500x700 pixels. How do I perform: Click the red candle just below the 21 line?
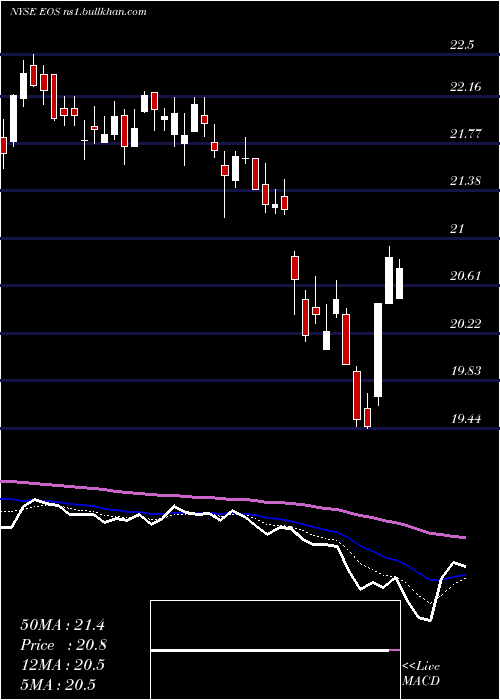(x=295, y=268)
